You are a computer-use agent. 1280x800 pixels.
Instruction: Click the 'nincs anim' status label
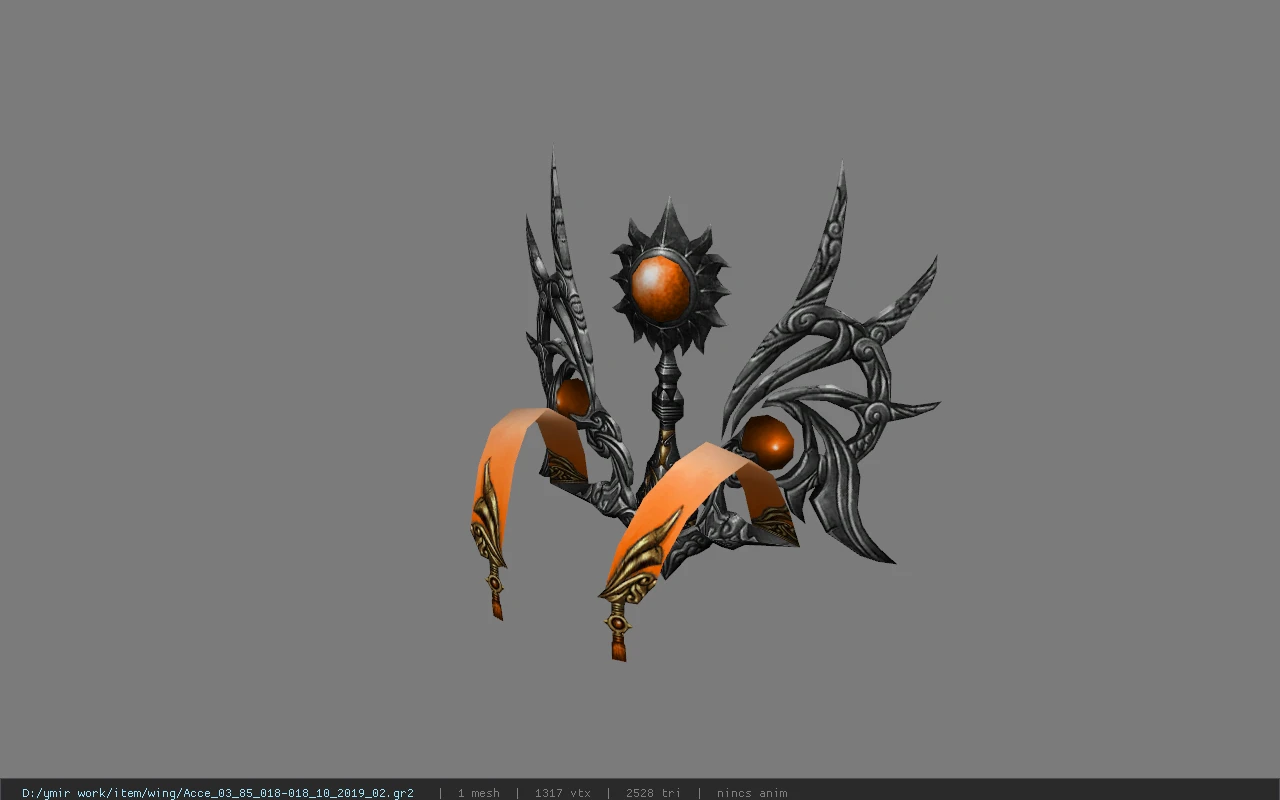pyautogui.click(x=751, y=793)
